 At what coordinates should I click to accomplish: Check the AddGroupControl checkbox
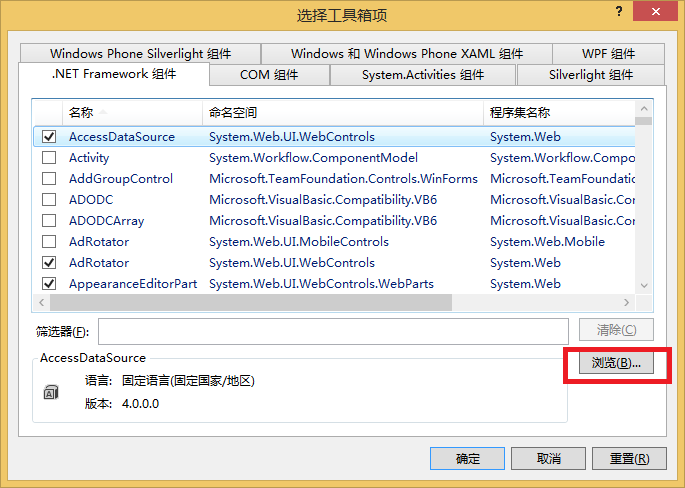49,179
